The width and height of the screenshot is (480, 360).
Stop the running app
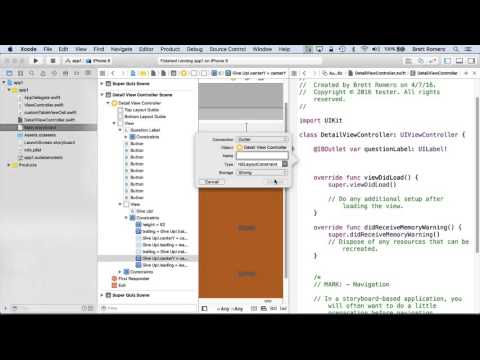[x=52, y=61]
